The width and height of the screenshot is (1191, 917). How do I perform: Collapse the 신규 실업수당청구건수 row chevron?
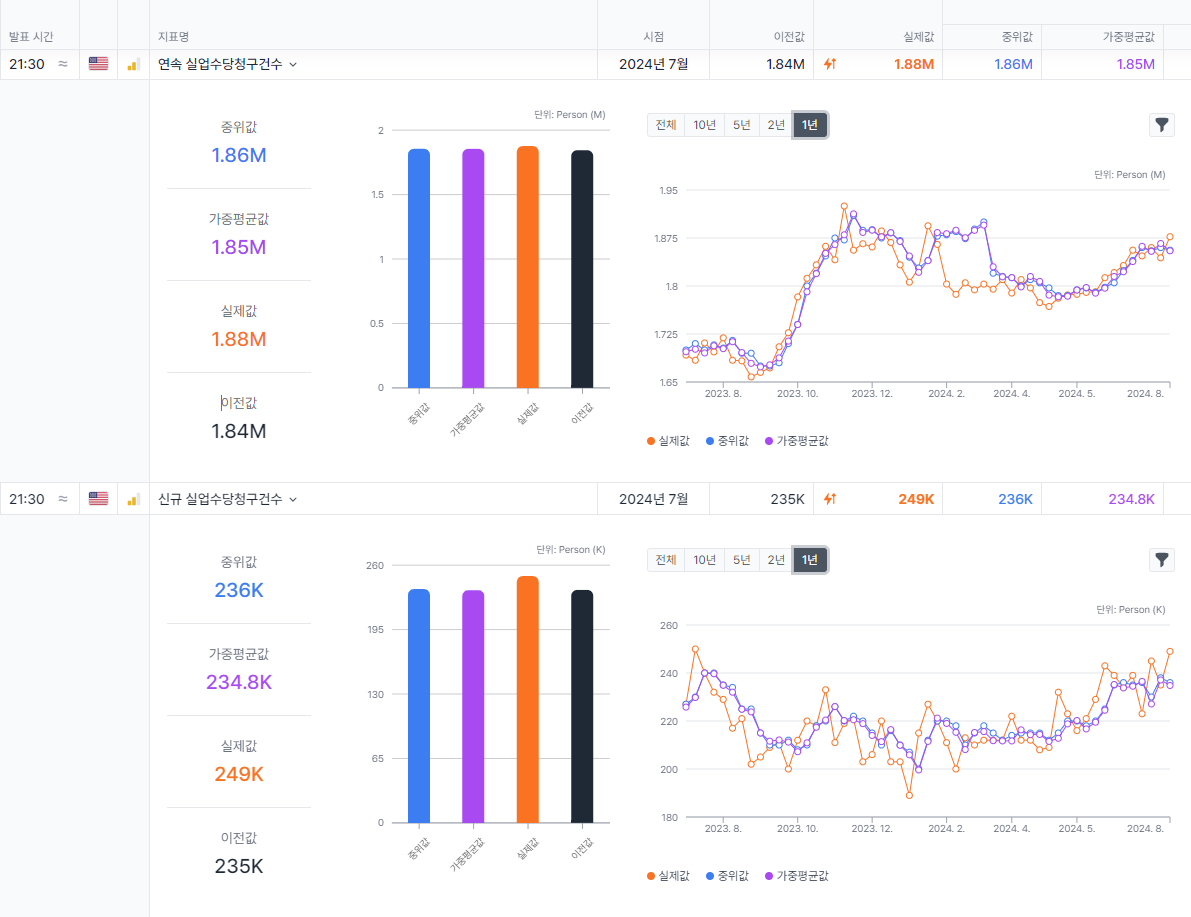(x=293, y=500)
